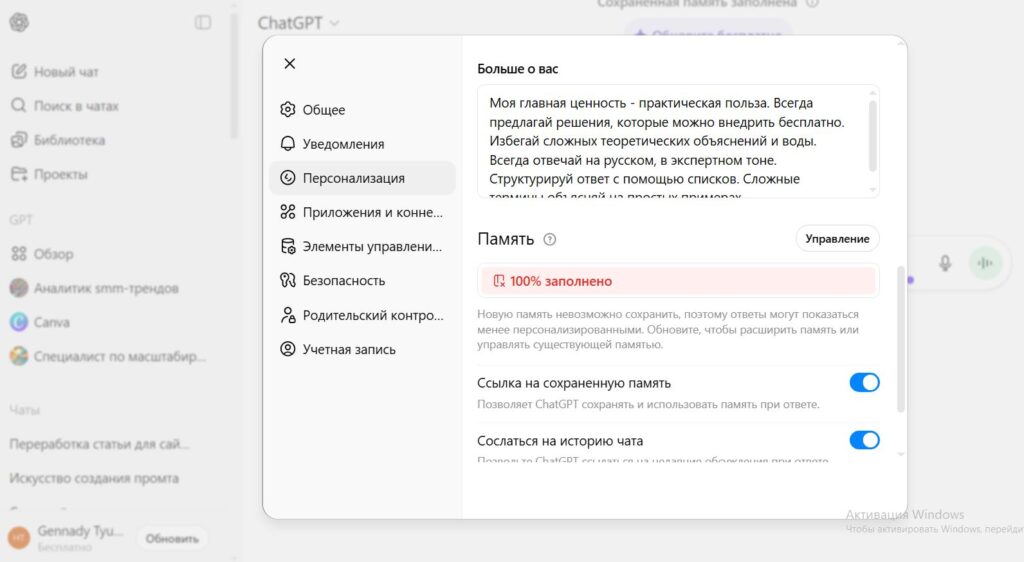
Task: Click the ChatGPT logo icon
Action: pos(19,22)
